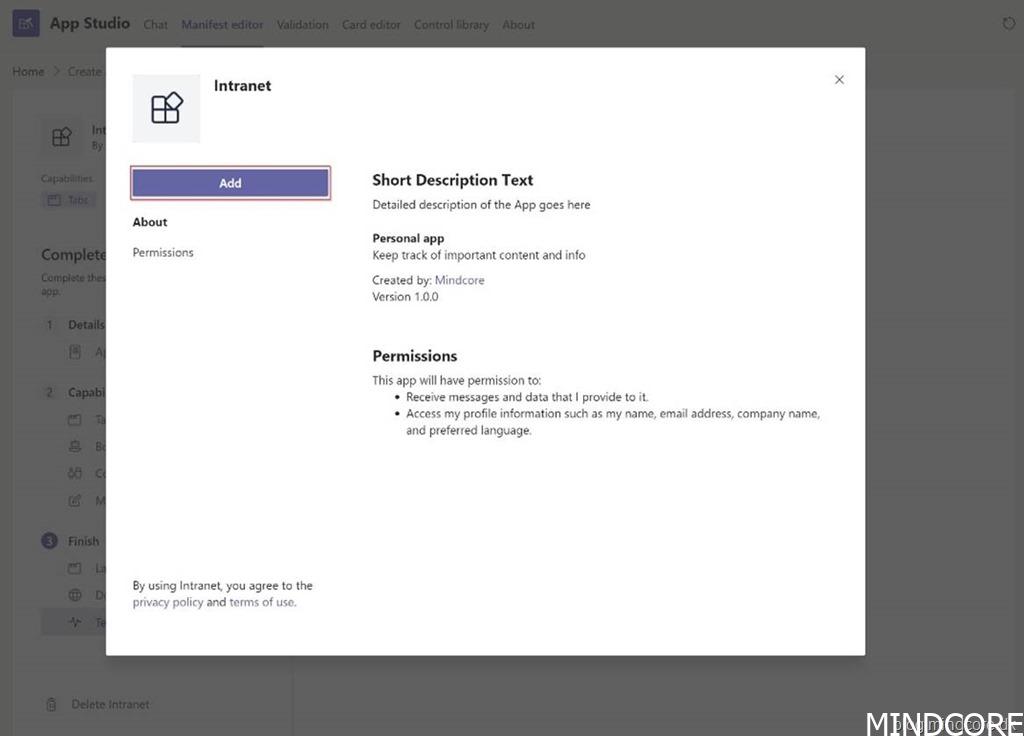Screen dimensions: 1024x736
Task: Click the Add button to install Intranet
Action: point(230,183)
